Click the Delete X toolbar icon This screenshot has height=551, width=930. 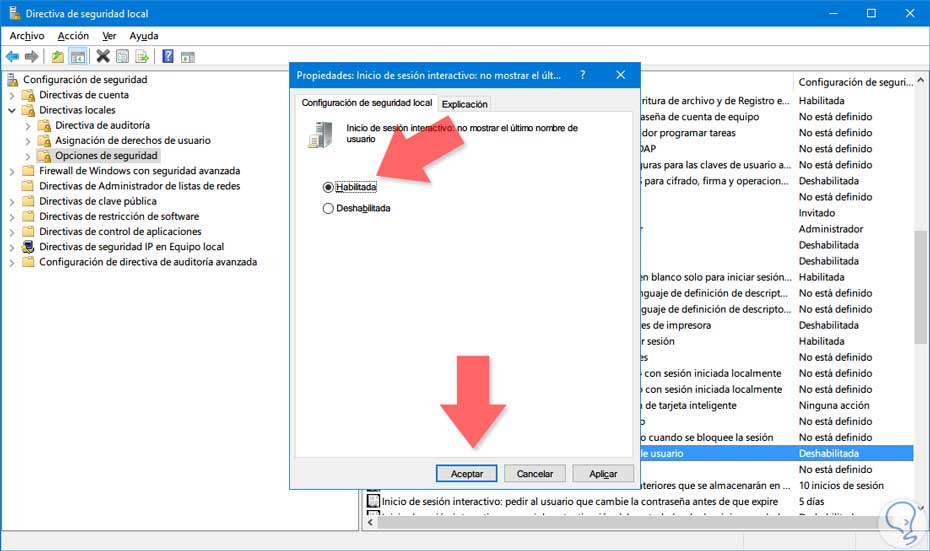(103, 56)
